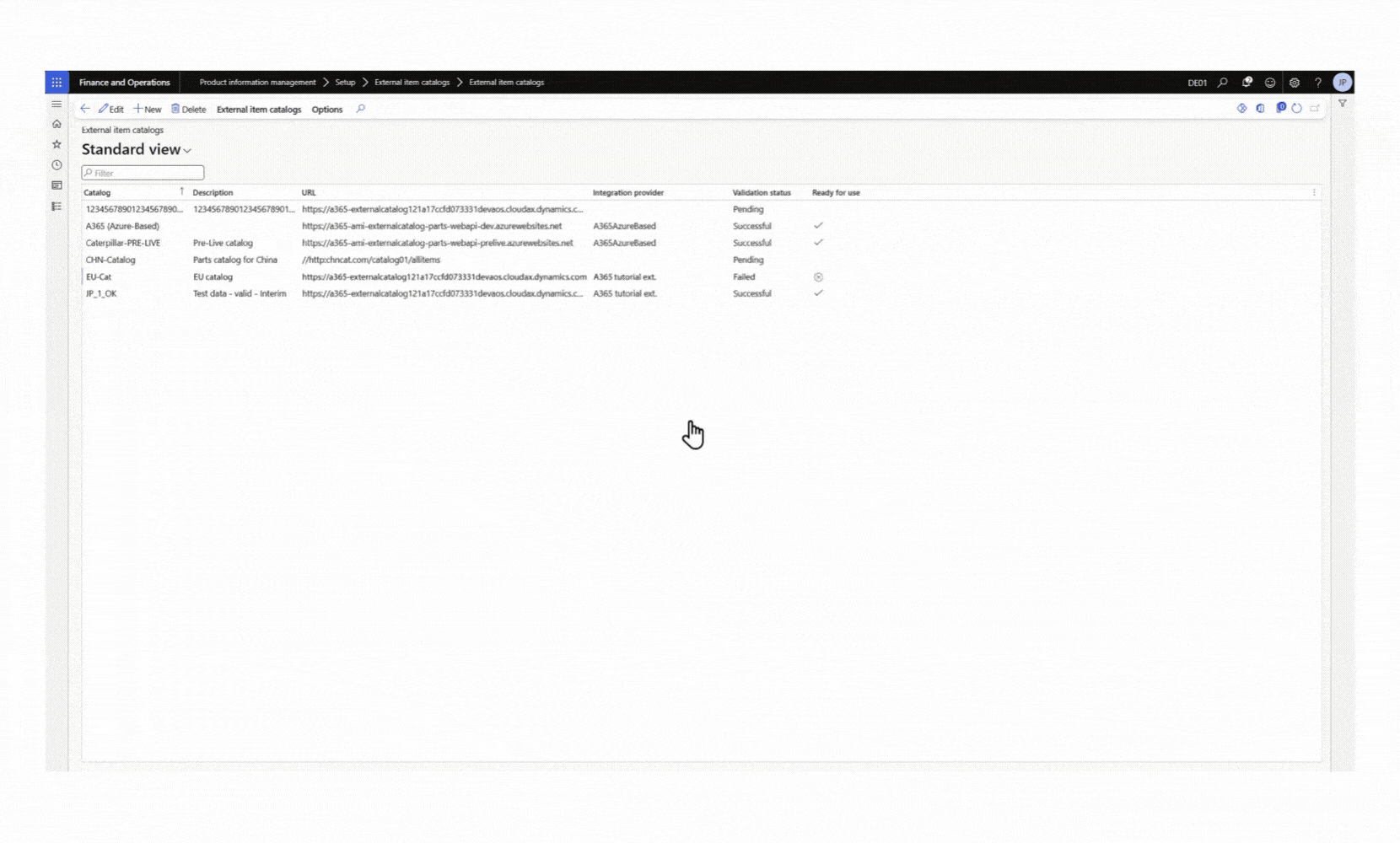Open Favorites star in sidebar
1400x843 pixels.
57,144
